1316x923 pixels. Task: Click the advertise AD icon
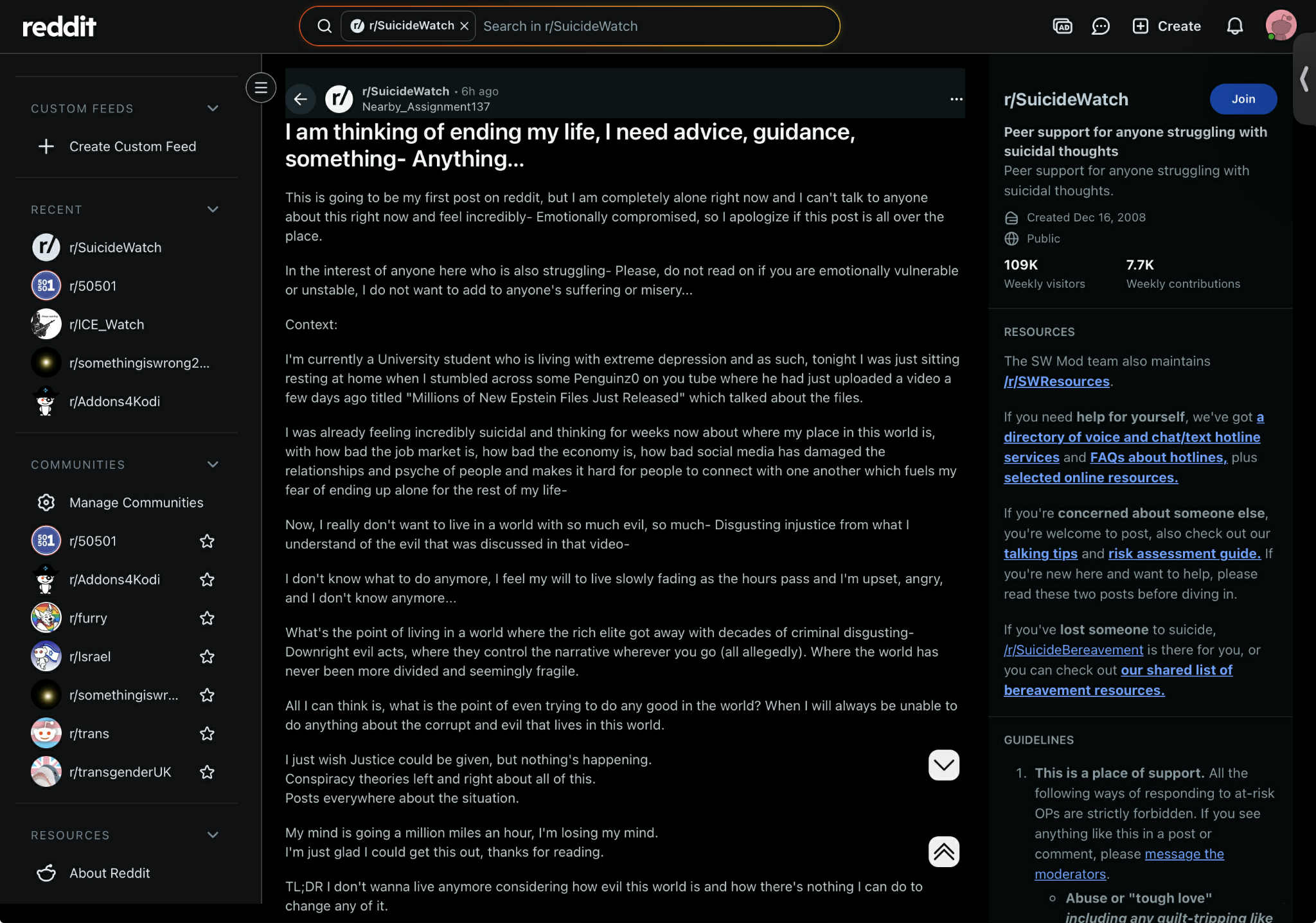(x=1062, y=26)
